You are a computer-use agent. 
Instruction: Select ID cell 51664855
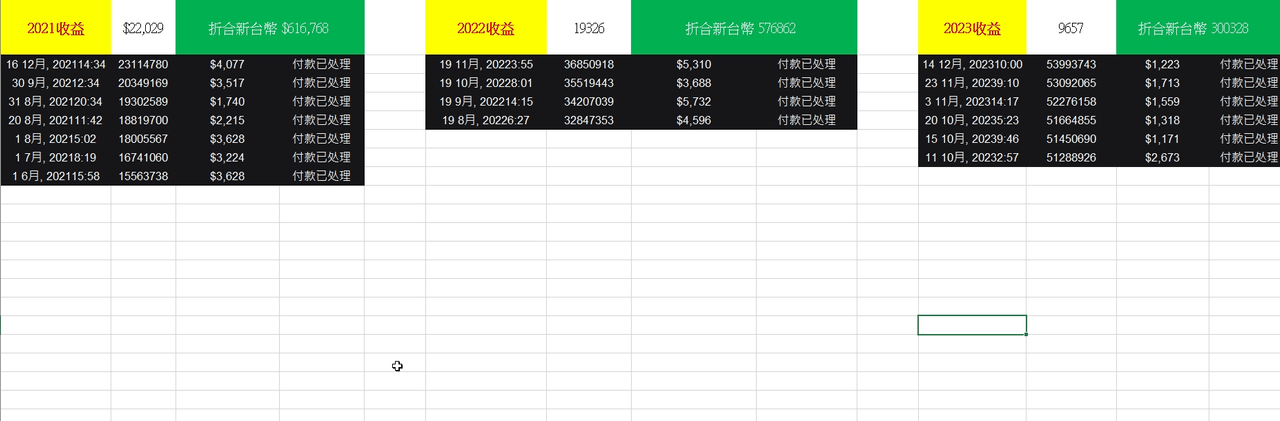click(1071, 120)
